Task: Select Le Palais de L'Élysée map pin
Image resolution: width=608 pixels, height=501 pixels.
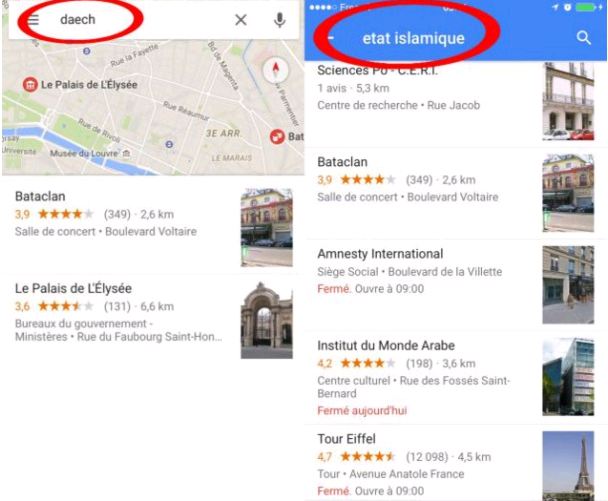Action: point(30,84)
